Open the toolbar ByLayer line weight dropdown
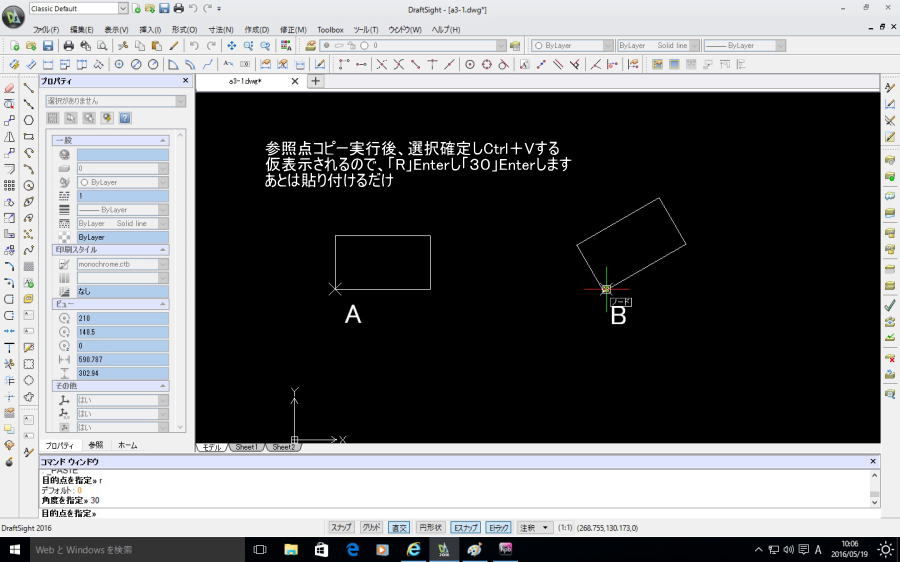Image resolution: width=900 pixels, height=562 pixels. 780,45
